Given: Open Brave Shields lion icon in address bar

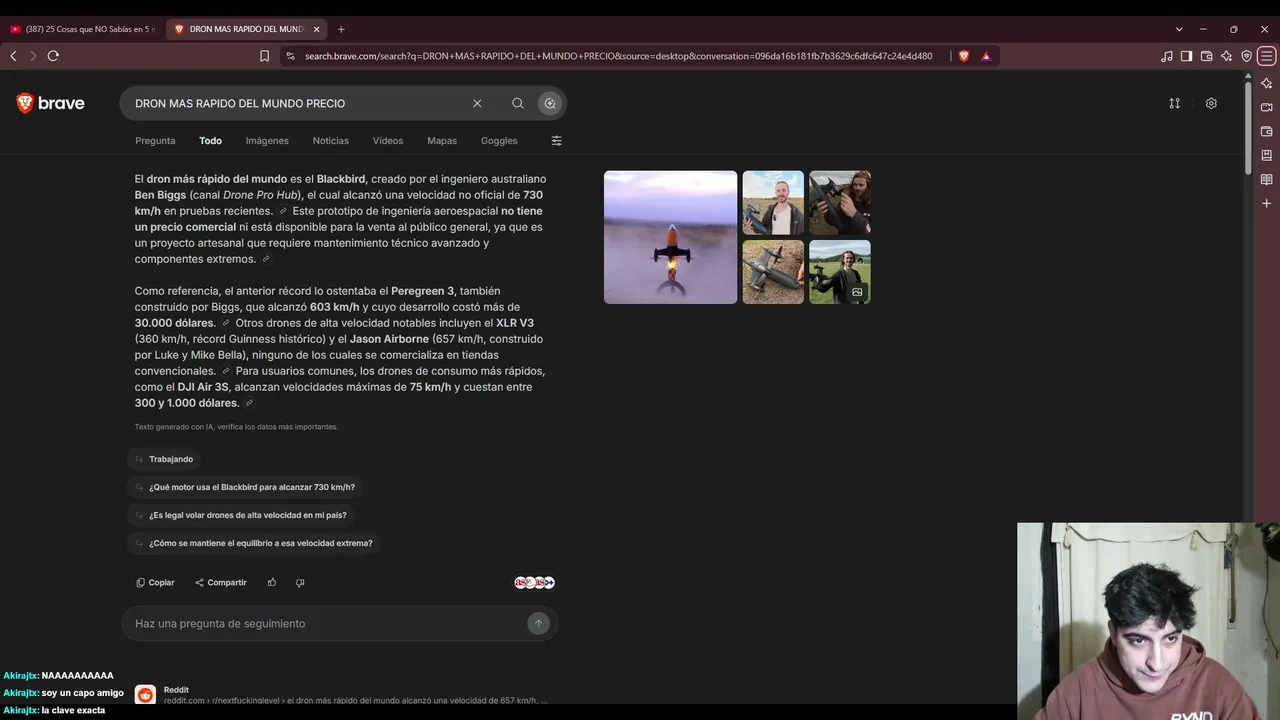Looking at the screenshot, I should [964, 56].
